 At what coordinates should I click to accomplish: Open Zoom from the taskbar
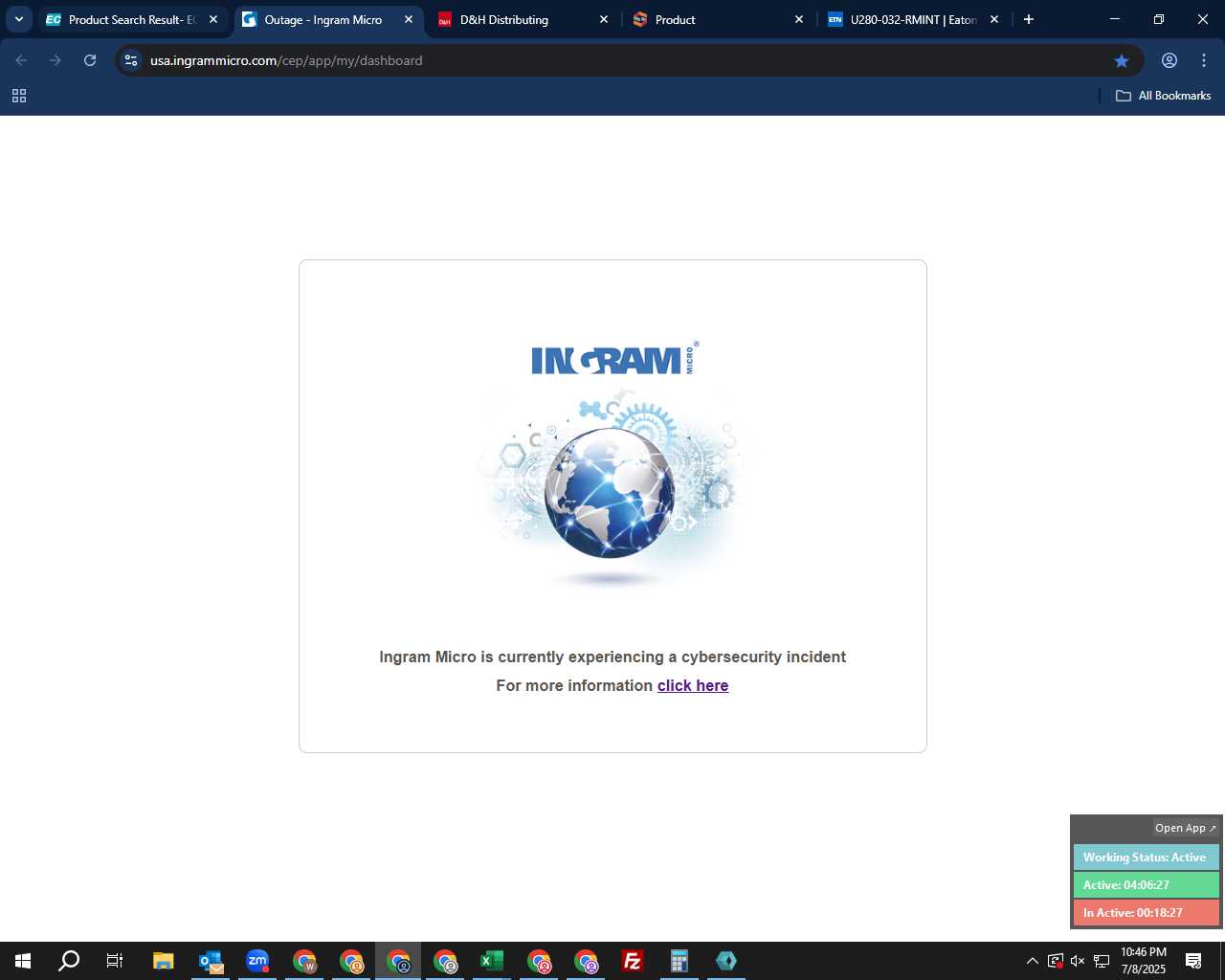257,961
